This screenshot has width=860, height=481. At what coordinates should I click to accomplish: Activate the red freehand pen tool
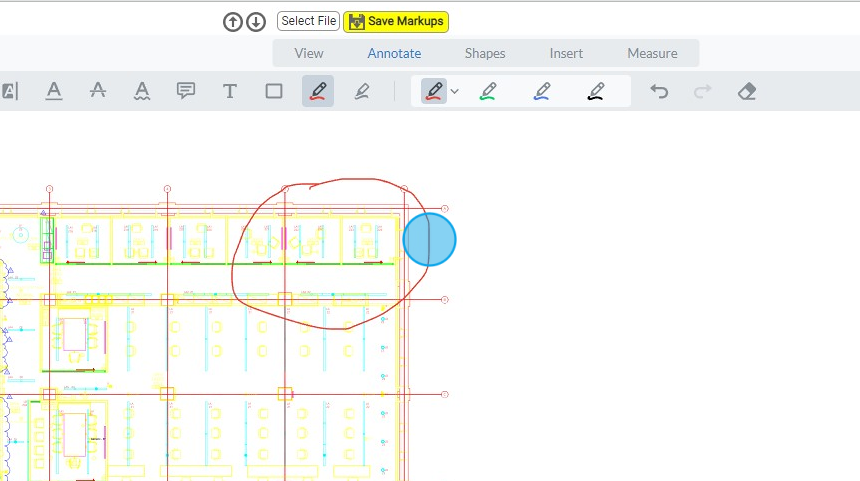click(x=318, y=91)
